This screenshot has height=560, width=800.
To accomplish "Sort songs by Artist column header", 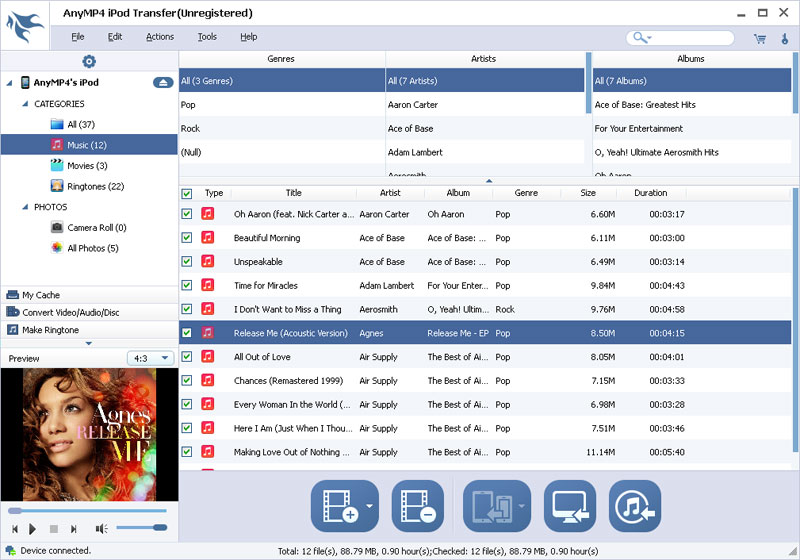I will [390, 193].
